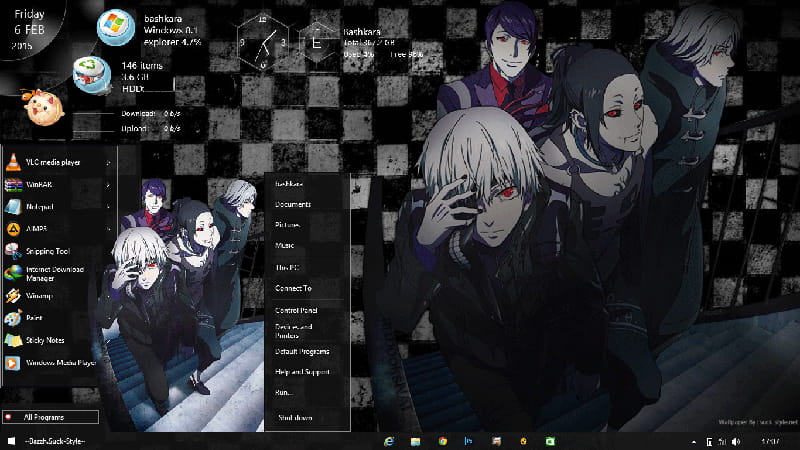Open Paint from the Start menu
800x450 pixels.
pyautogui.click(x=34, y=318)
